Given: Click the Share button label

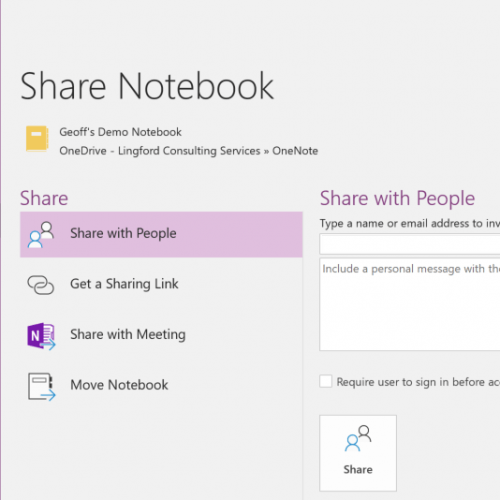Looking at the screenshot, I should pos(358,469).
